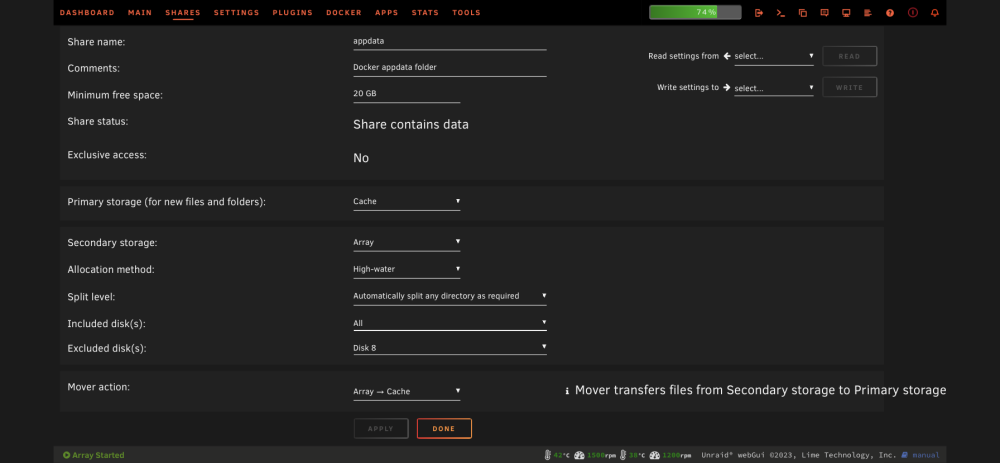Open the Apps tab
This screenshot has height=463, width=1000.
(x=387, y=13)
